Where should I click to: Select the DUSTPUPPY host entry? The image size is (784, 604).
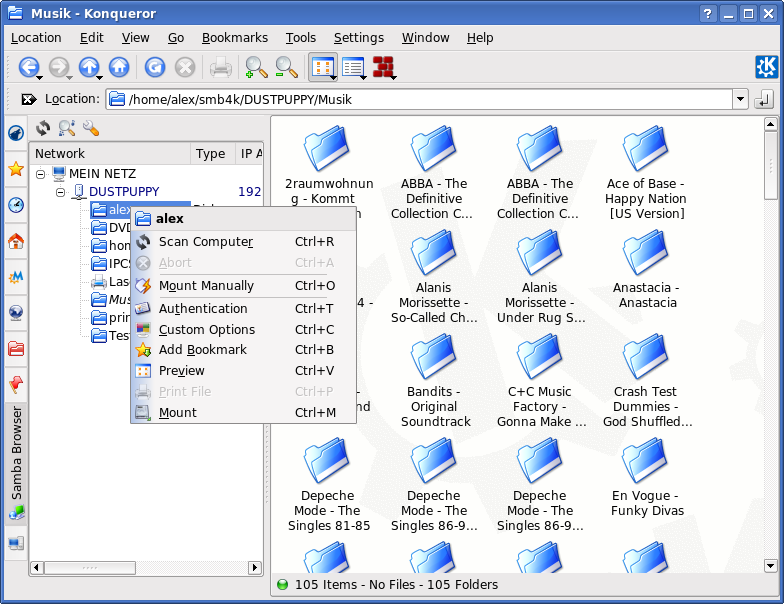tap(124, 192)
